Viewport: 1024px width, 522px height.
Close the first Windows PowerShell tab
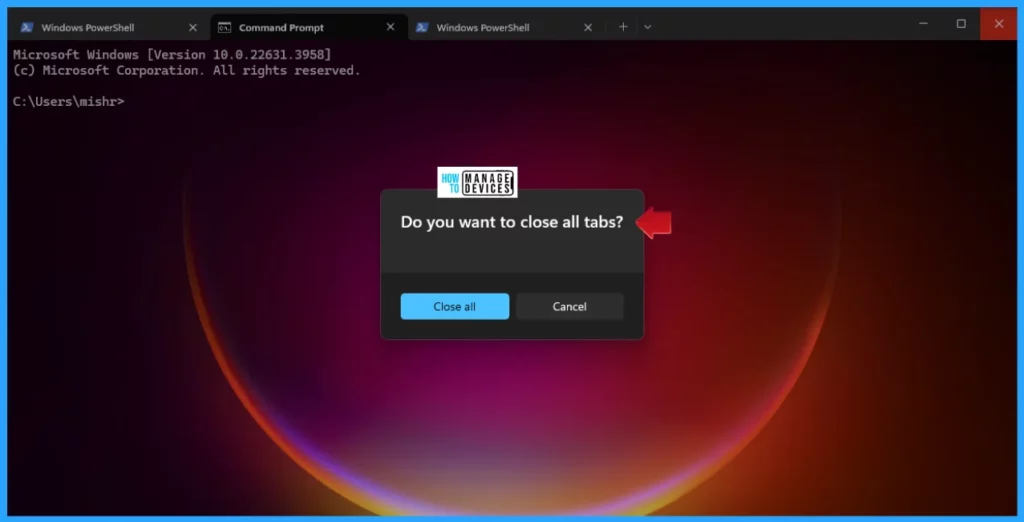pos(193,27)
